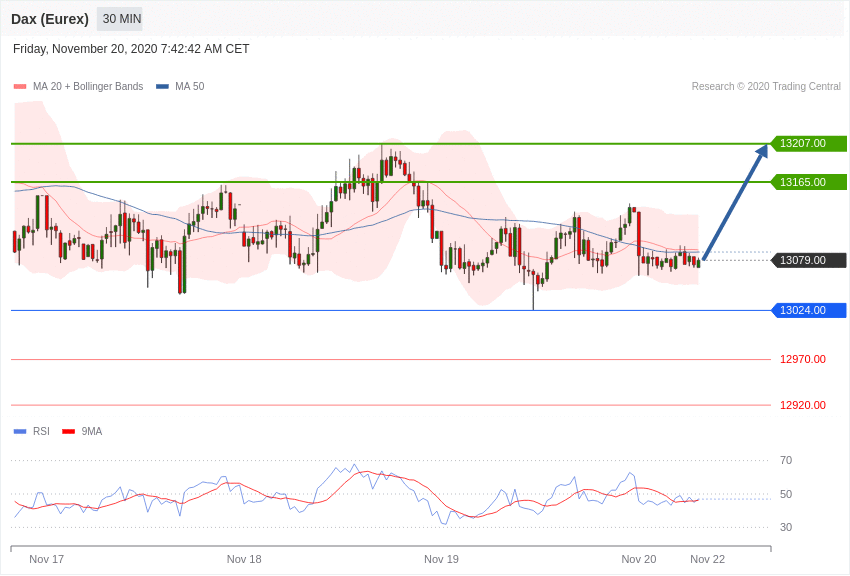Select the 13024.00 pivot price label
The width and height of the screenshot is (850, 576).
tap(808, 310)
